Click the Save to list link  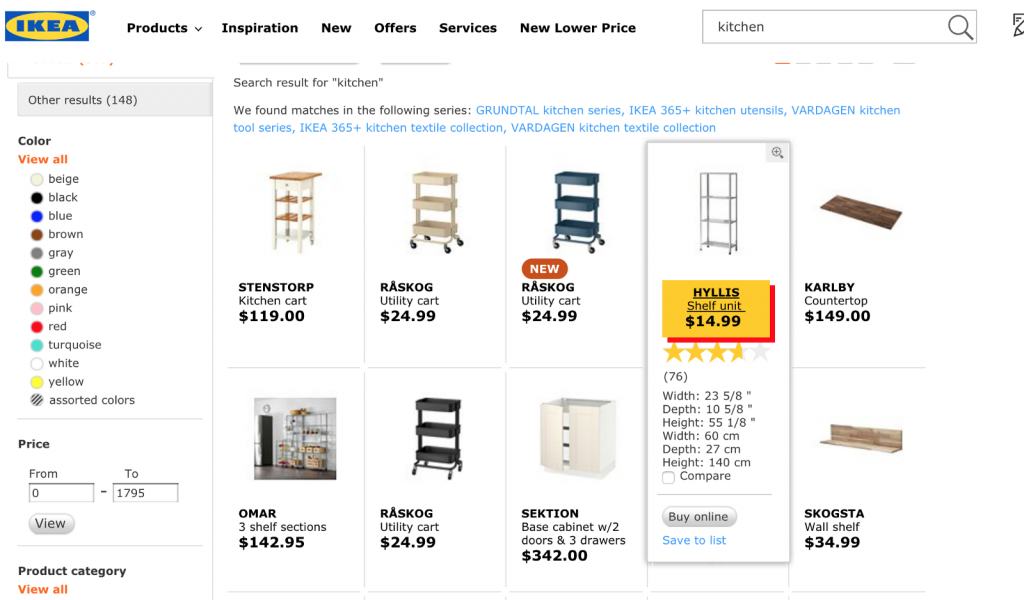click(x=694, y=540)
